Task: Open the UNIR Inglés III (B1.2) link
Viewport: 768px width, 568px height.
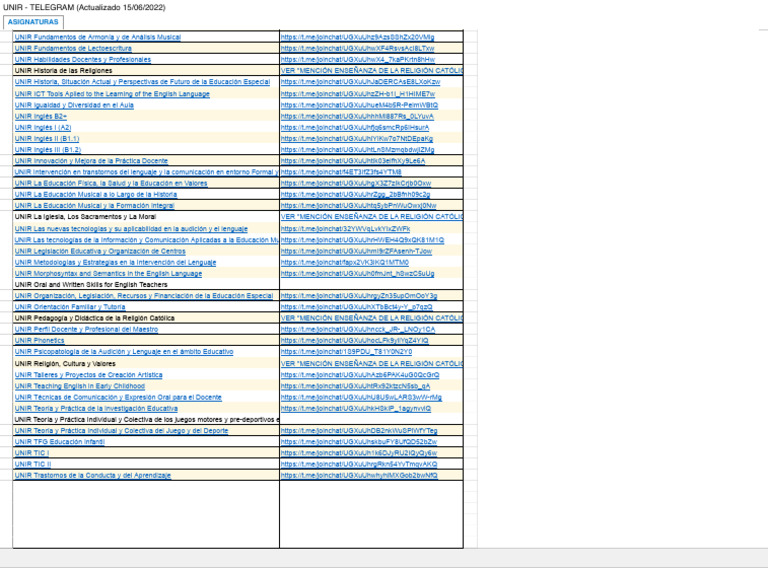Action: (x=48, y=150)
